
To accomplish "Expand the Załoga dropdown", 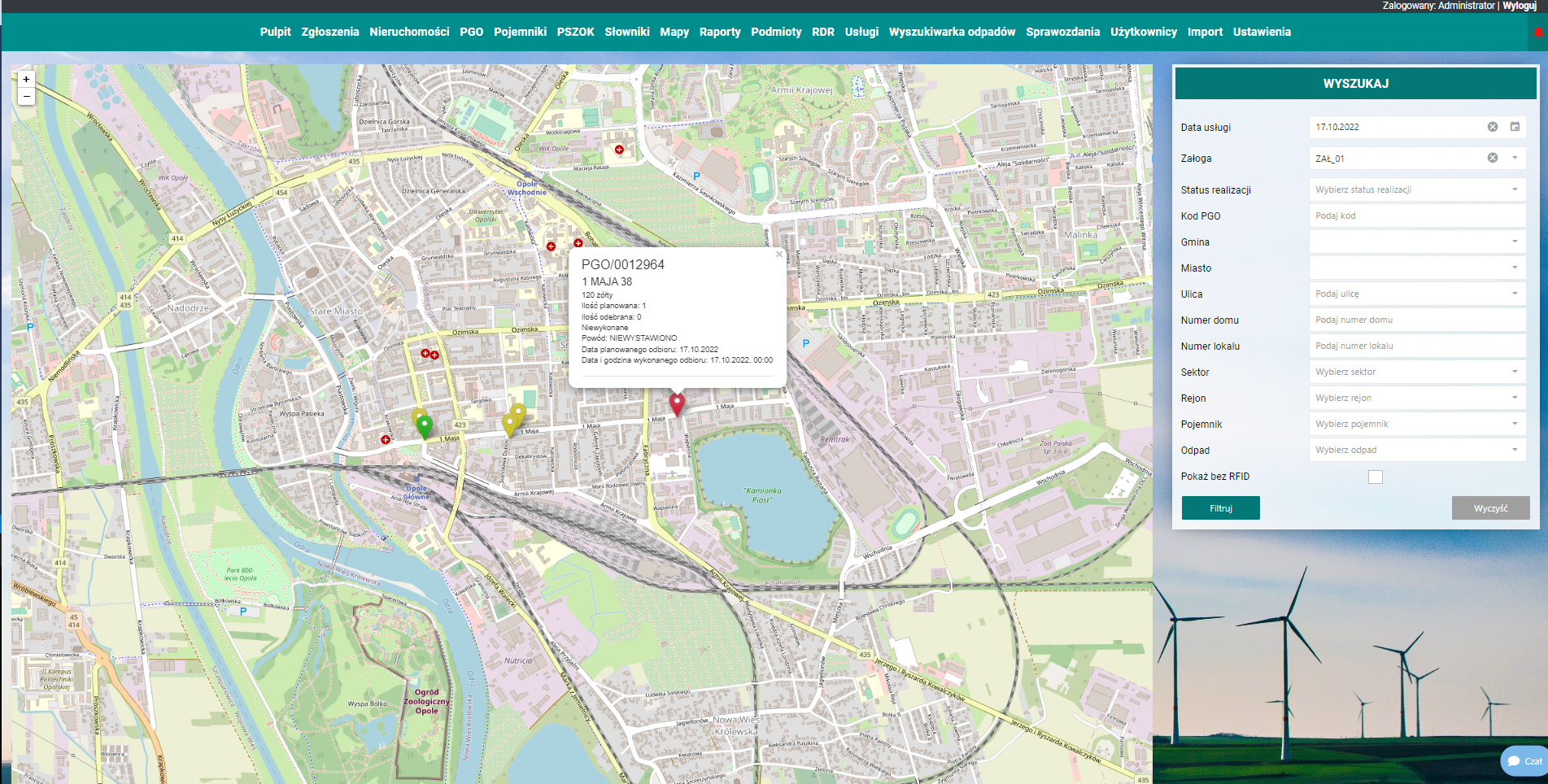I will coord(1515,158).
